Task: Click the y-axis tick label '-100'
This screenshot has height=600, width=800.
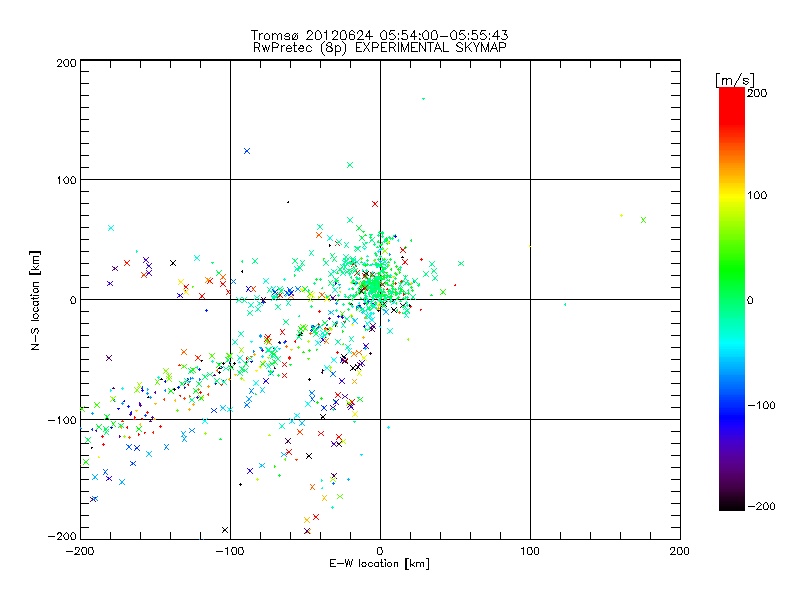Action: pos(62,420)
